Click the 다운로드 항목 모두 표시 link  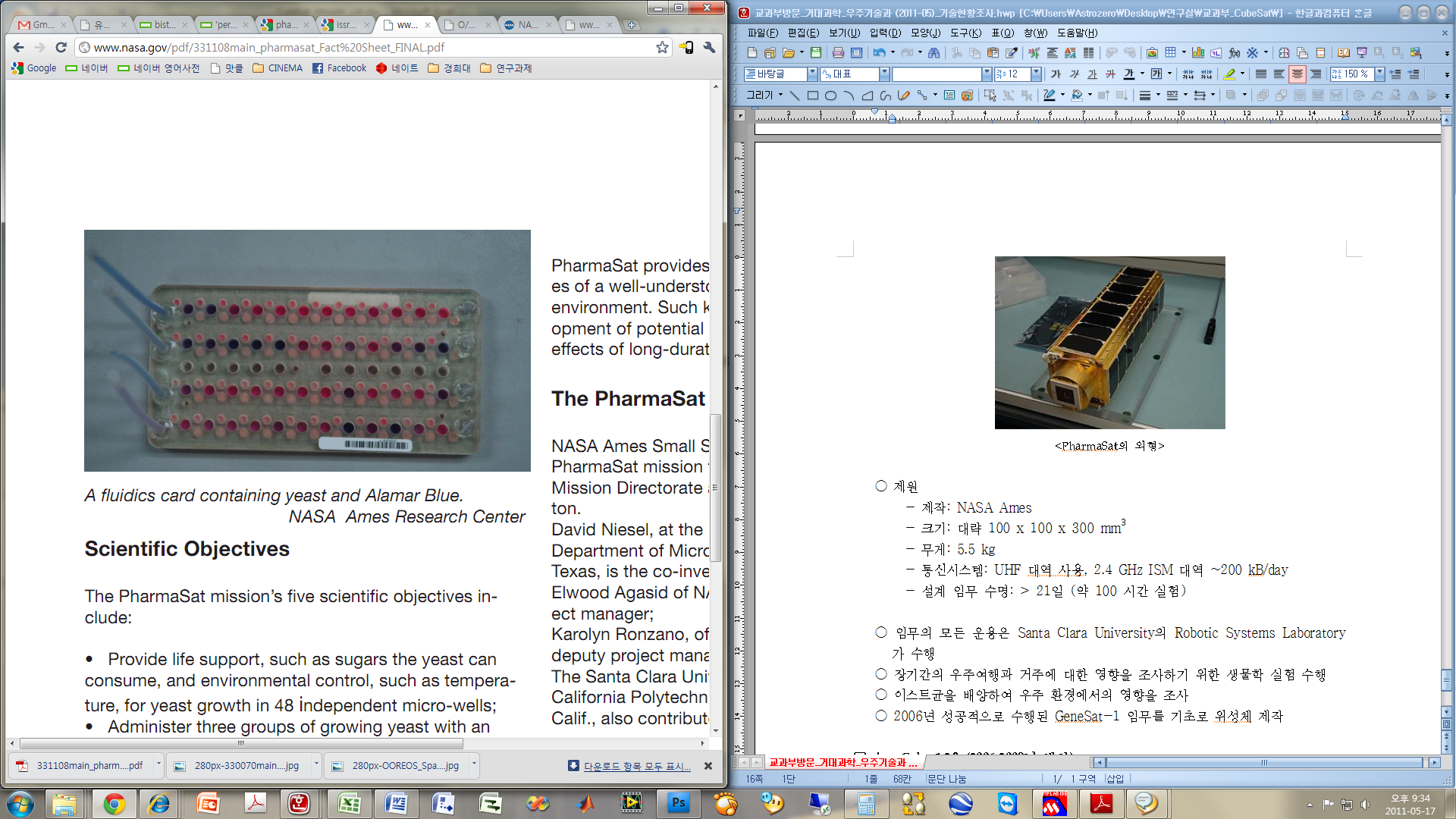click(x=636, y=767)
